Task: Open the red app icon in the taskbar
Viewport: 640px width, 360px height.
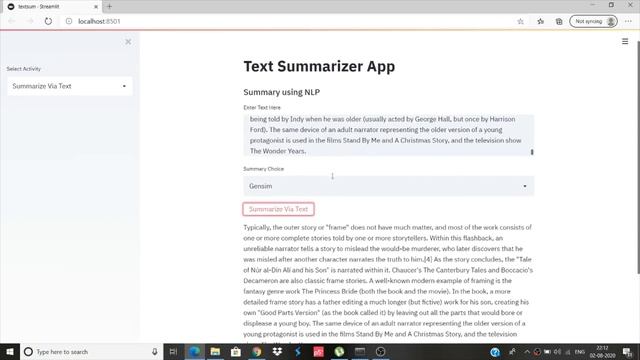Action: tap(318, 352)
